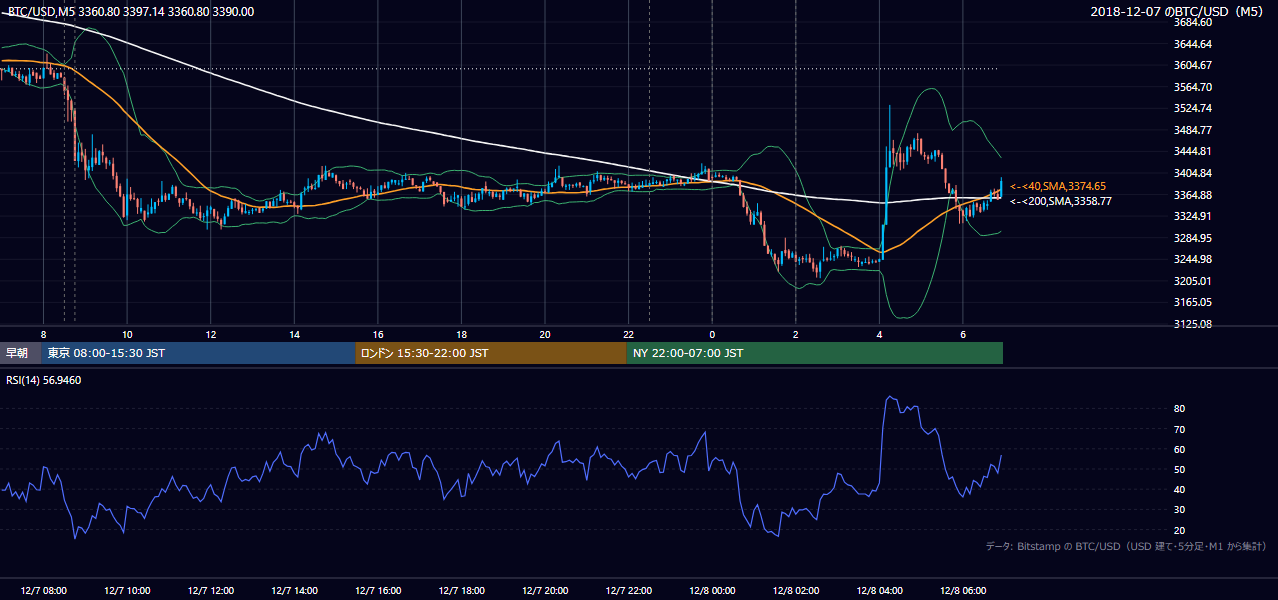Viewport: 1278px width, 600px height.
Task: Select the 12/7 10:00 date label
Action: click(127, 591)
